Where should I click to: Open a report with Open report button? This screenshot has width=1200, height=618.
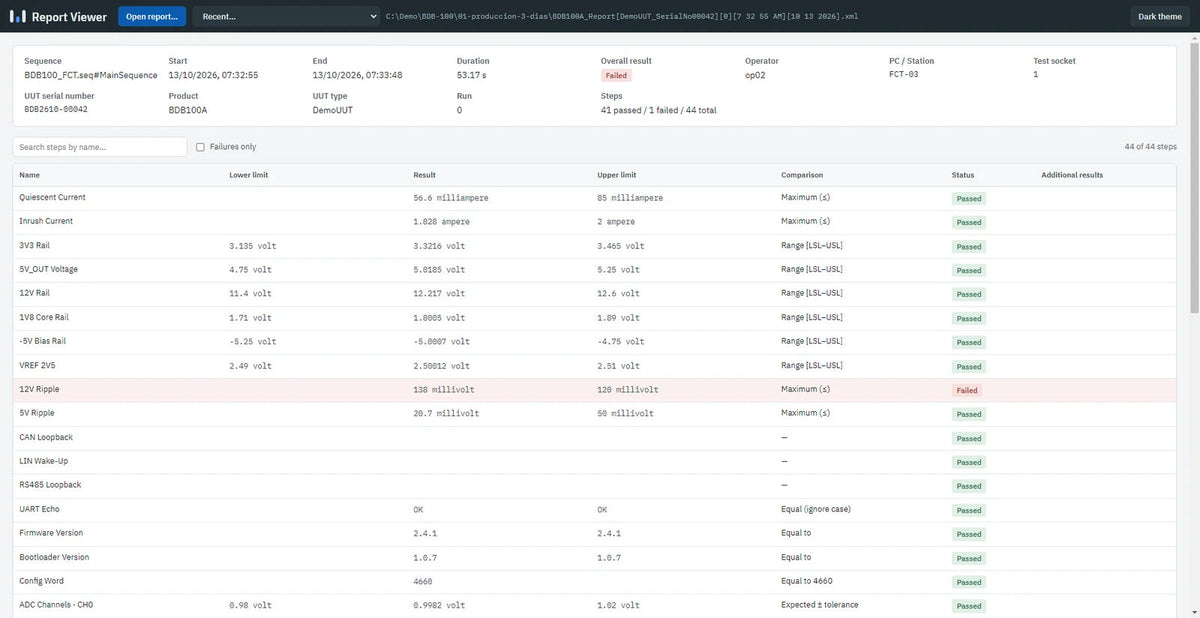(x=151, y=16)
